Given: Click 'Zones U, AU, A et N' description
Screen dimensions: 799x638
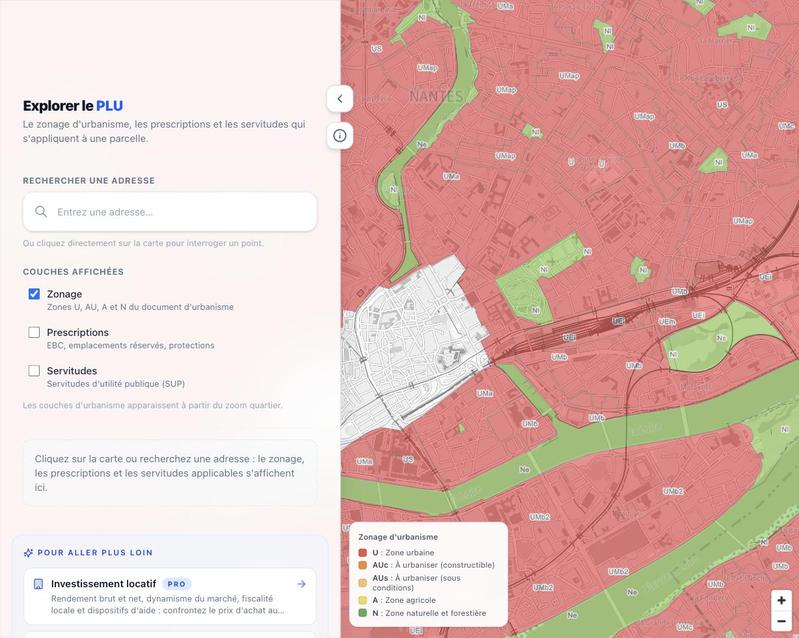Looking at the screenshot, I should point(140,307).
